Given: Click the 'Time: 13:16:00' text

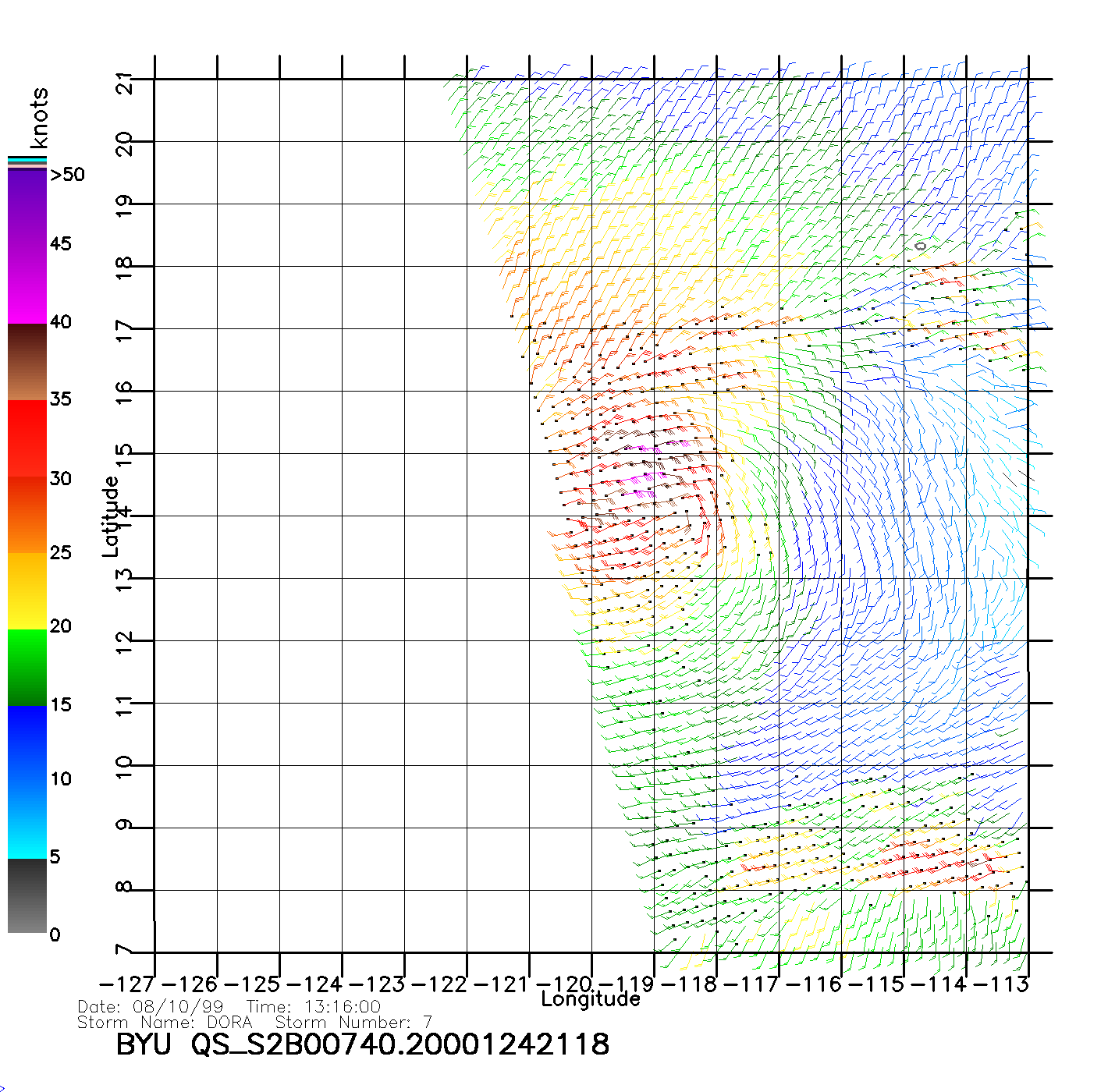Looking at the screenshot, I should coord(314,1007).
